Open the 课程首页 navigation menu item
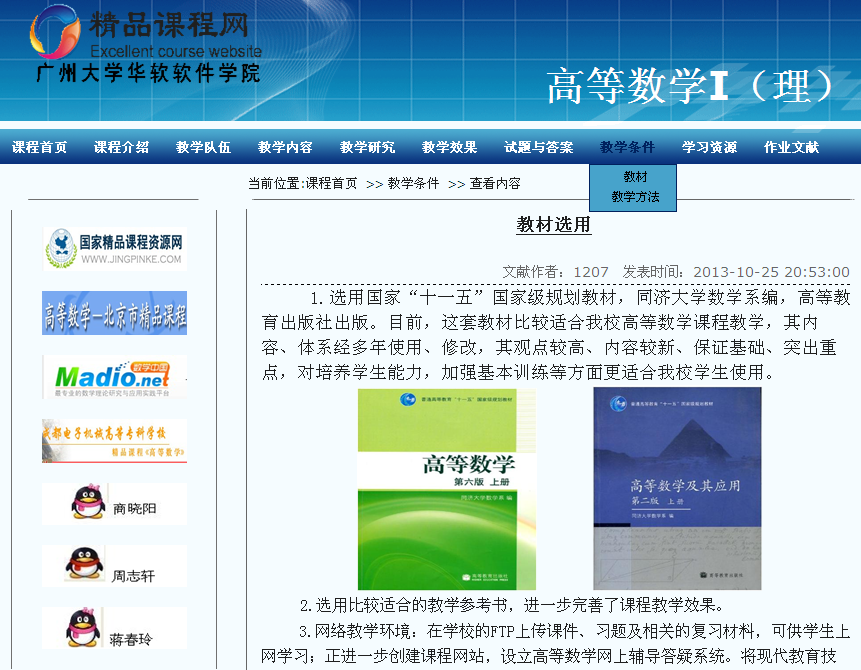The height and width of the screenshot is (670, 861). (x=40, y=147)
